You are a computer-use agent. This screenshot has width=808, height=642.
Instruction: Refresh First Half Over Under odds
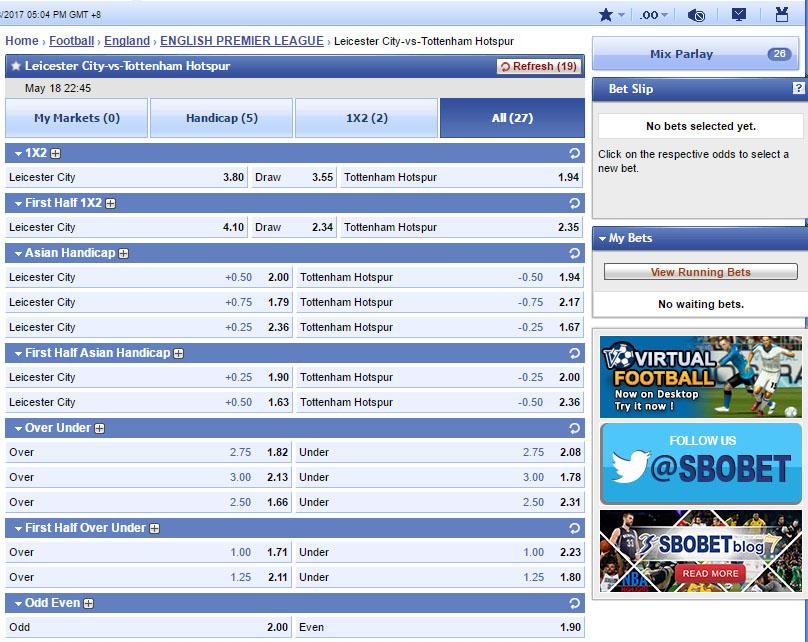(x=574, y=528)
